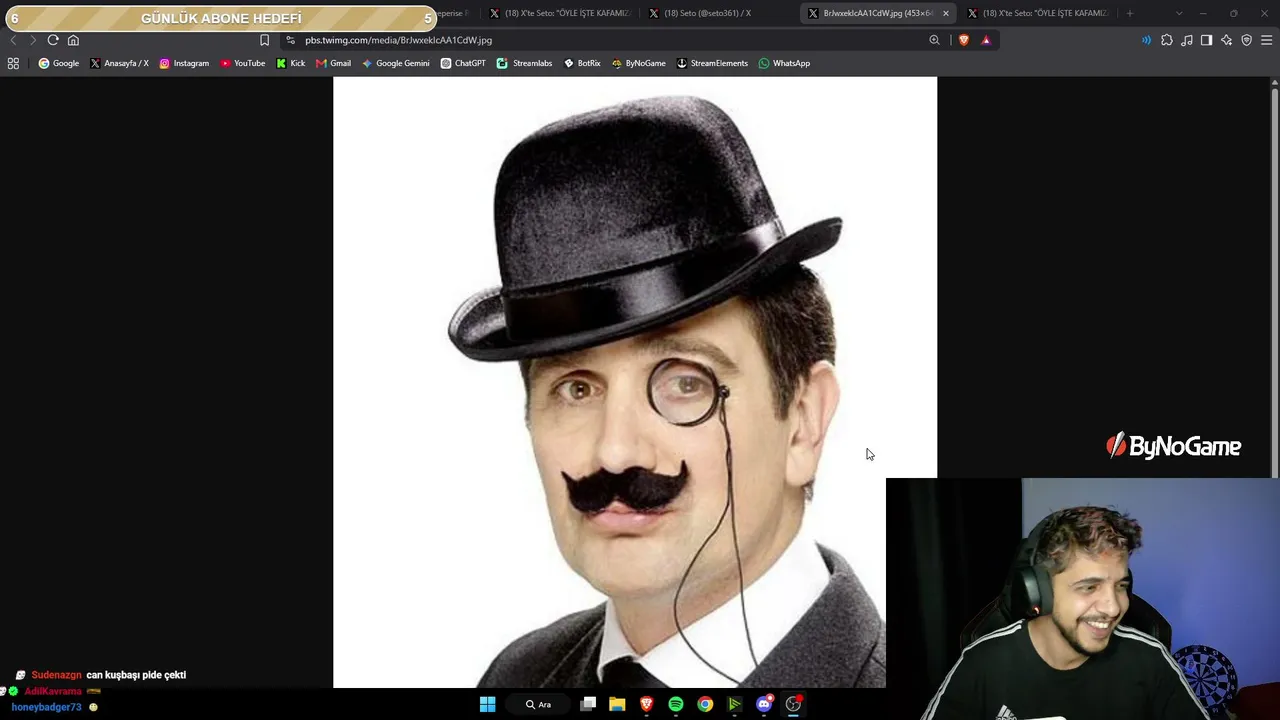This screenshot has width=1280, height=720.
Task: Open the browser extensions puzzle icon
Action: (x=1166, y=40)
